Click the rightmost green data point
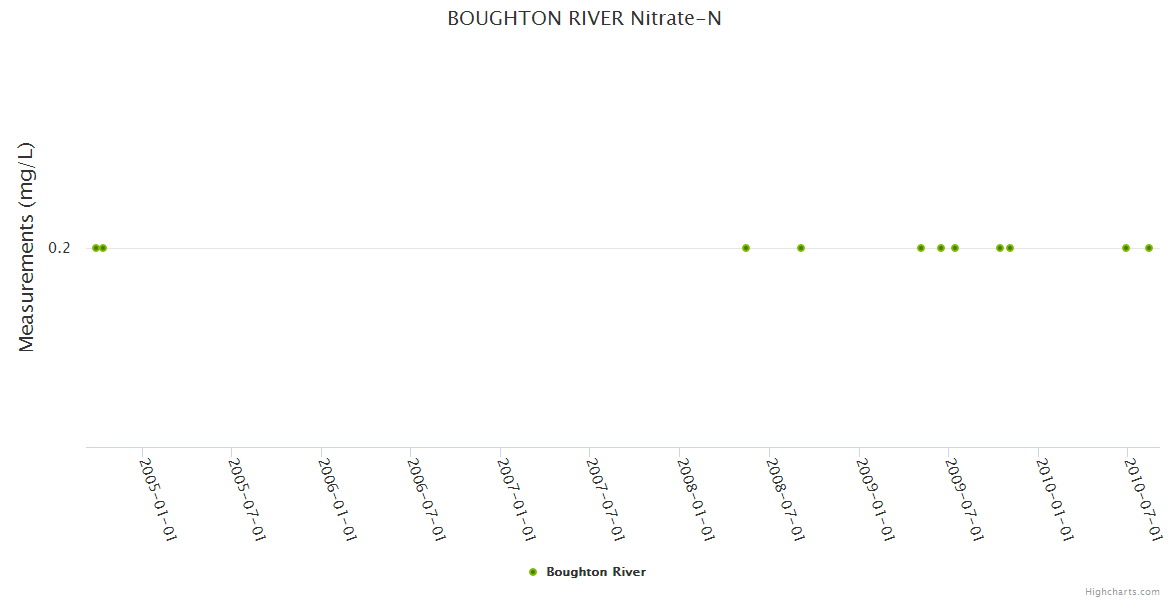1170x600 pixels. 1149,248
